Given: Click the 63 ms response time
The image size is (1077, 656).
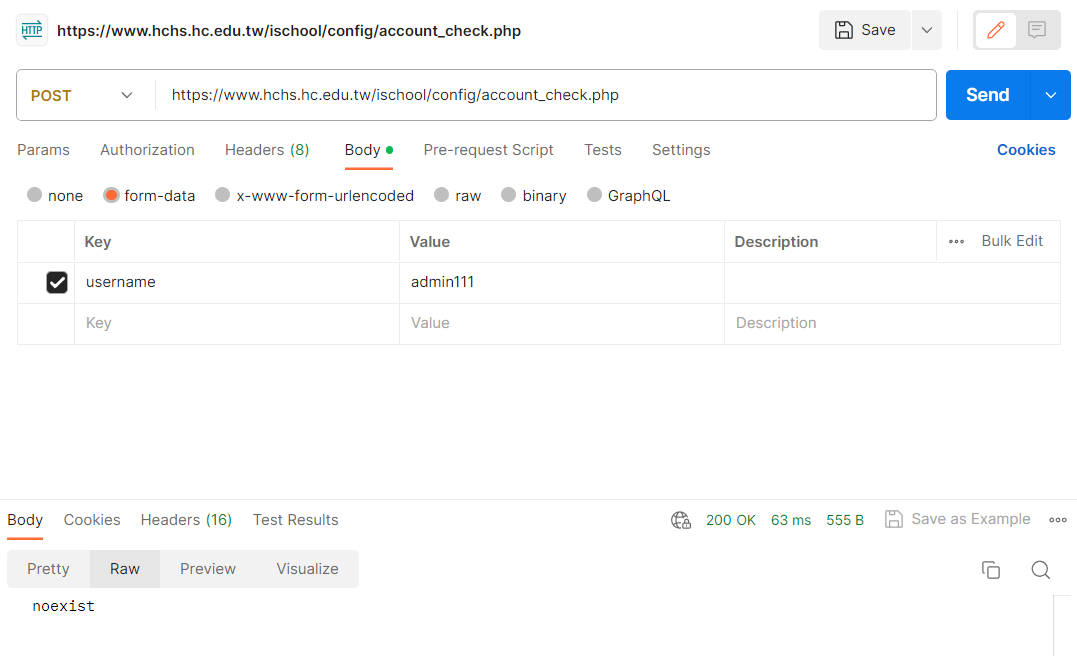Looking at the screenshot, I should 791,520.
